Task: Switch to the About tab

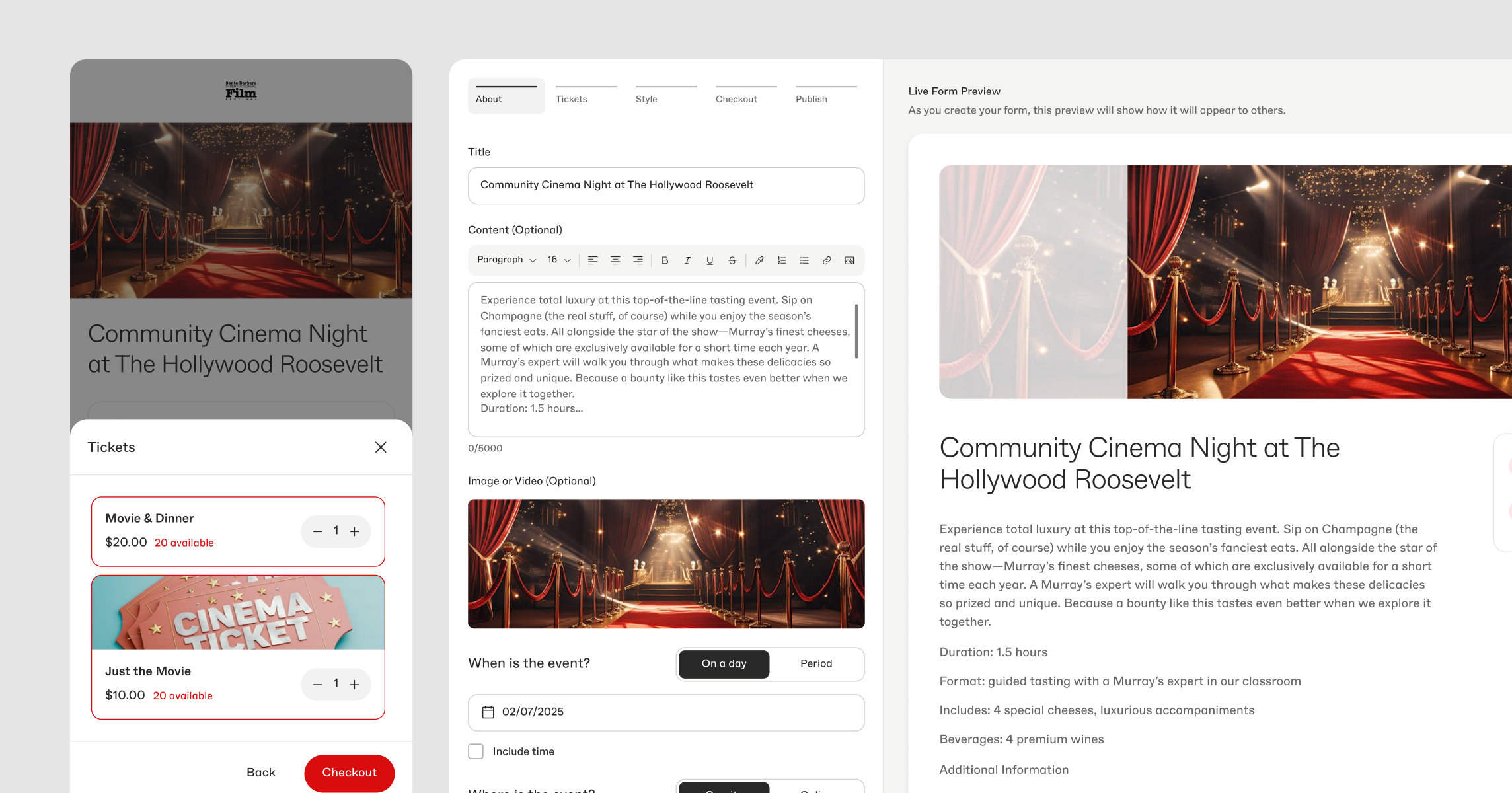Action: [x=506, y=96]
